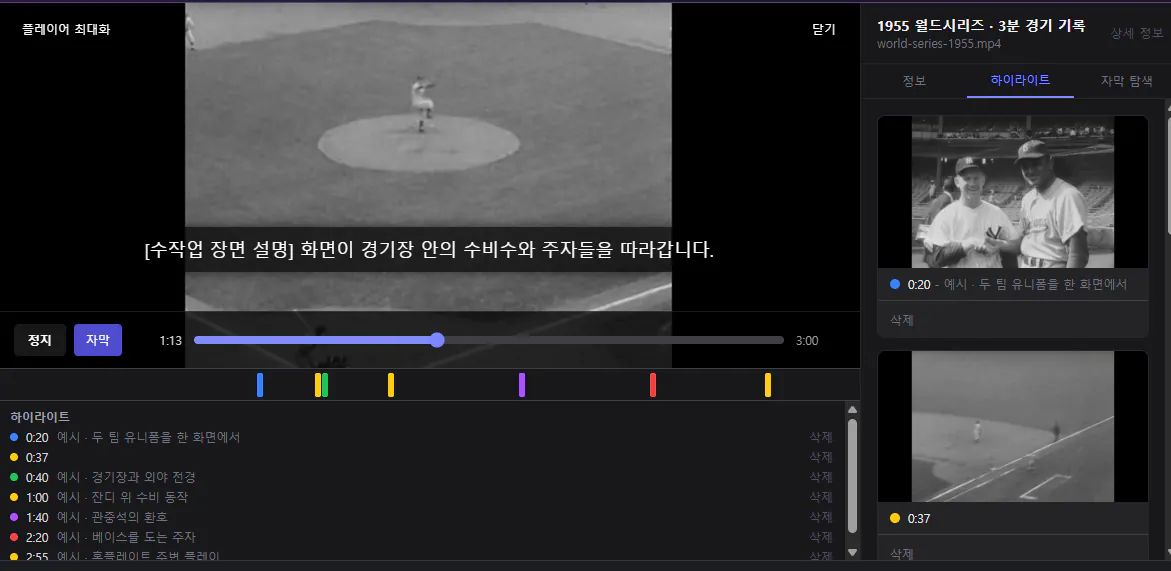Click the 0:20 caption under the first thumbnail

coord(1016,284)
